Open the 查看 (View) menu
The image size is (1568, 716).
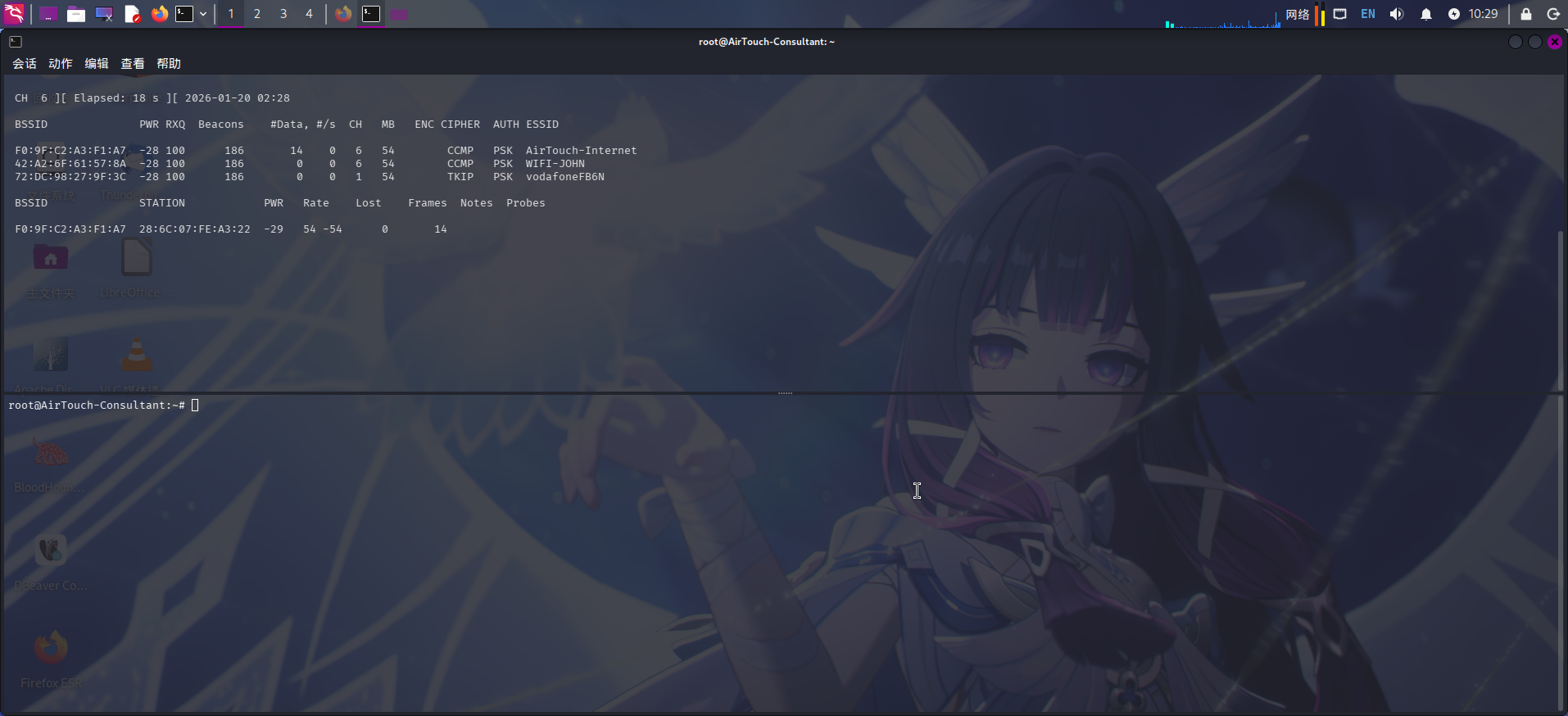[x=133, y=63]
